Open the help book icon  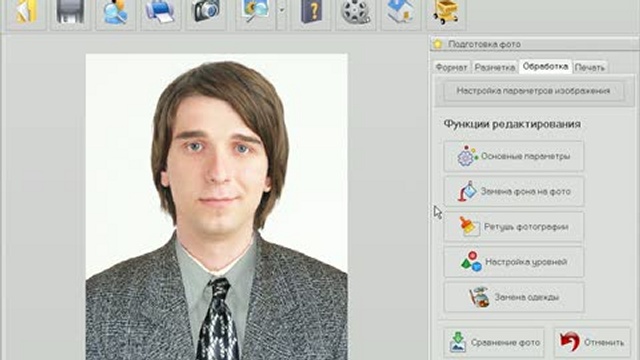(311, 12)
